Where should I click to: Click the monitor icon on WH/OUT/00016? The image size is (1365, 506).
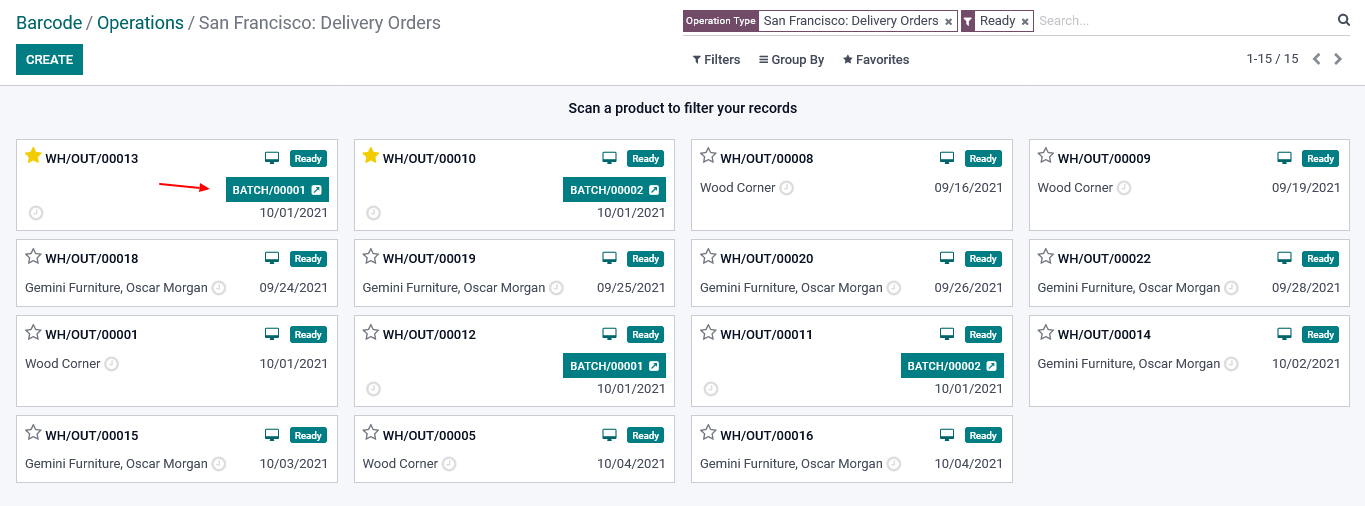coord(947,435)
